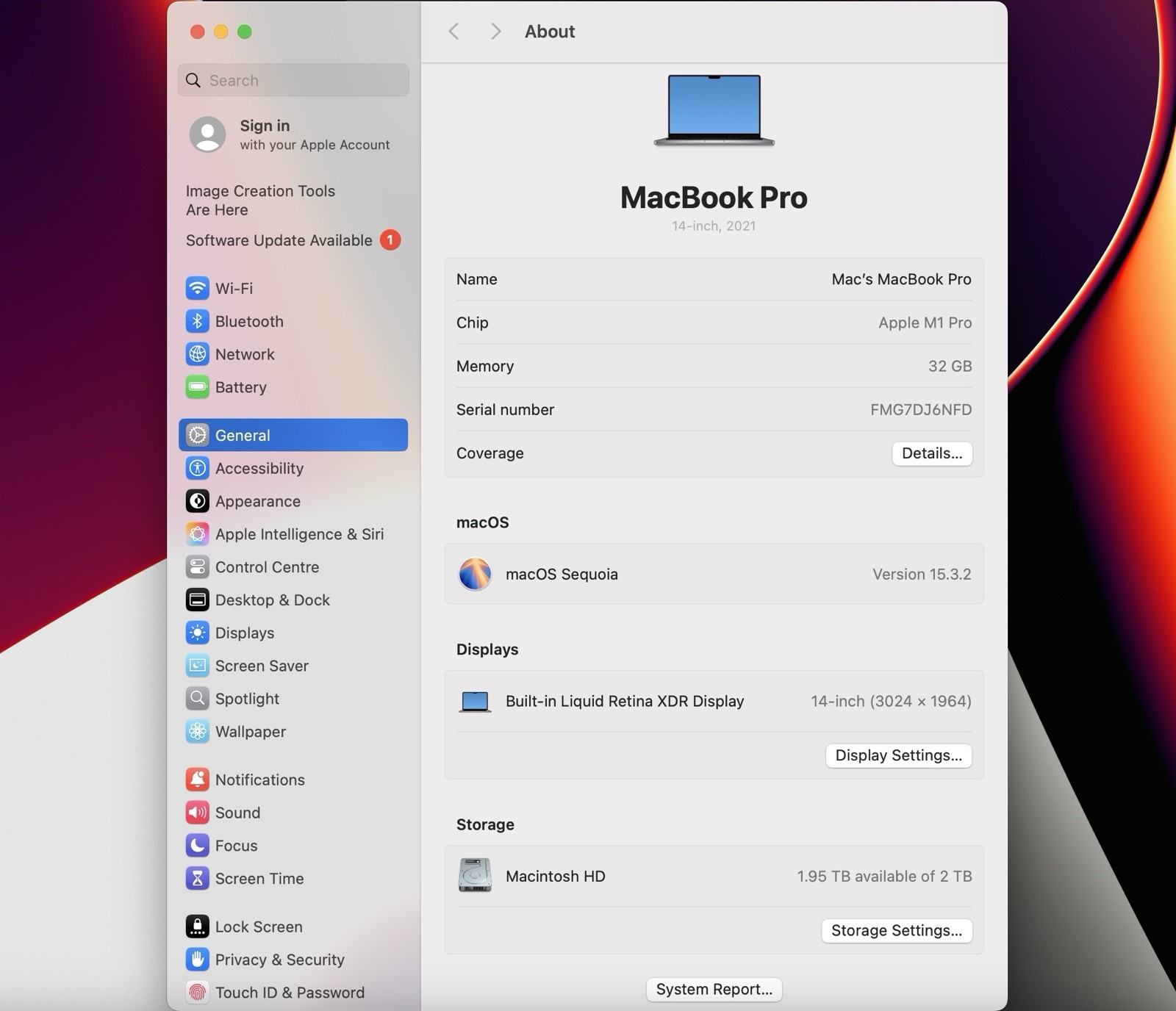Click the MacBook Pro heading
Image resolution: width=1176 pixels, height=1011 pixels.
click(x=714, y=197)
